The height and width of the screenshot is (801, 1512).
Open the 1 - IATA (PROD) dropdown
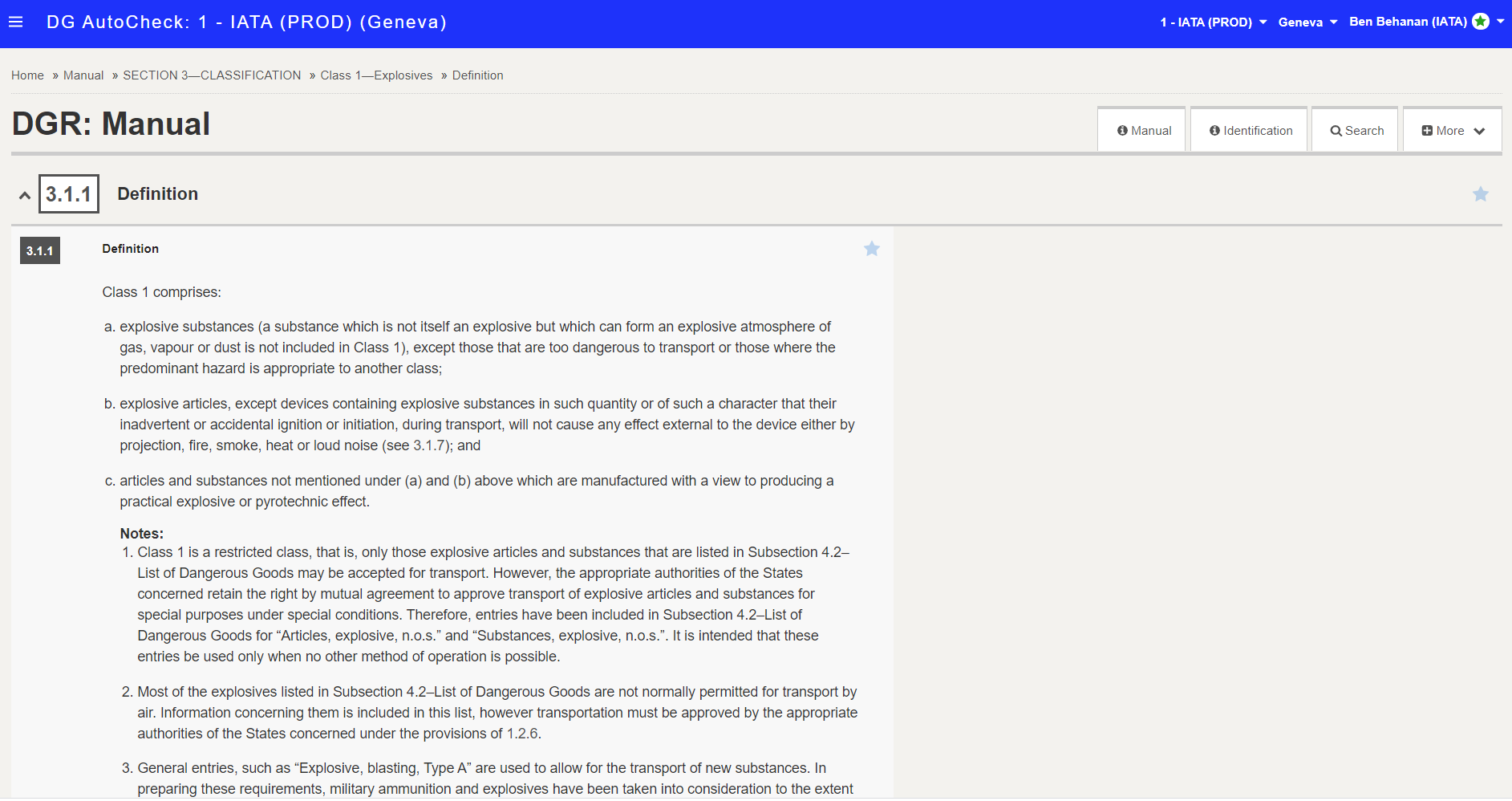(x=1213, y=22)
